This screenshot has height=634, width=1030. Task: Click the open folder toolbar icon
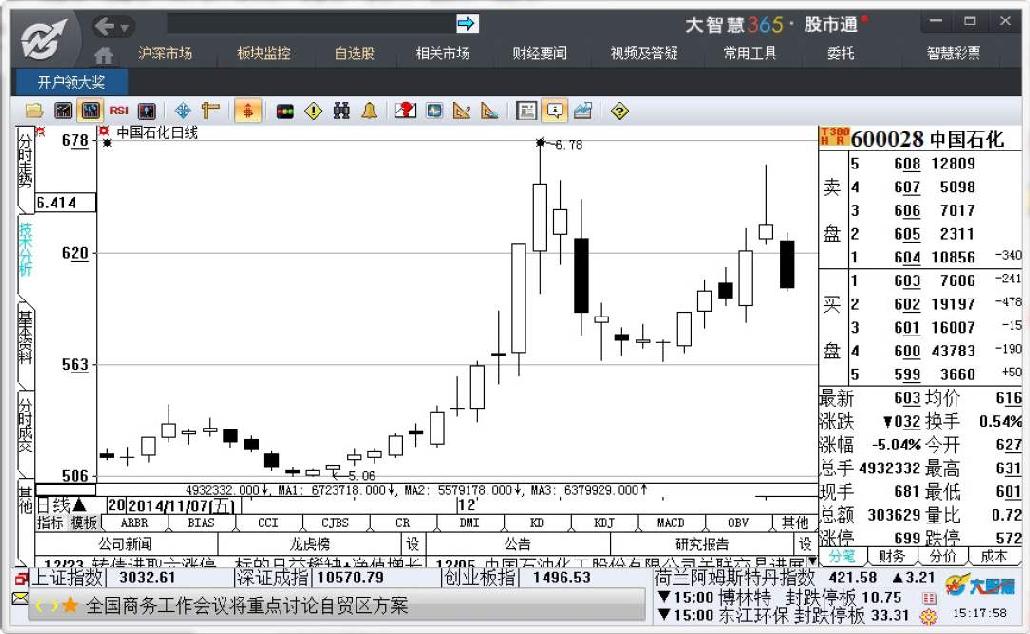(x=34, y=111)
